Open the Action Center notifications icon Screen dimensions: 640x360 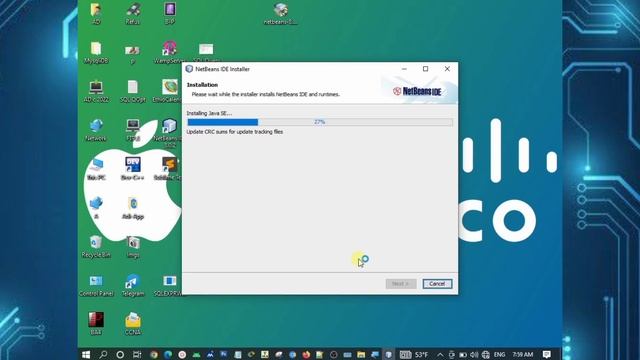[547, 354]
